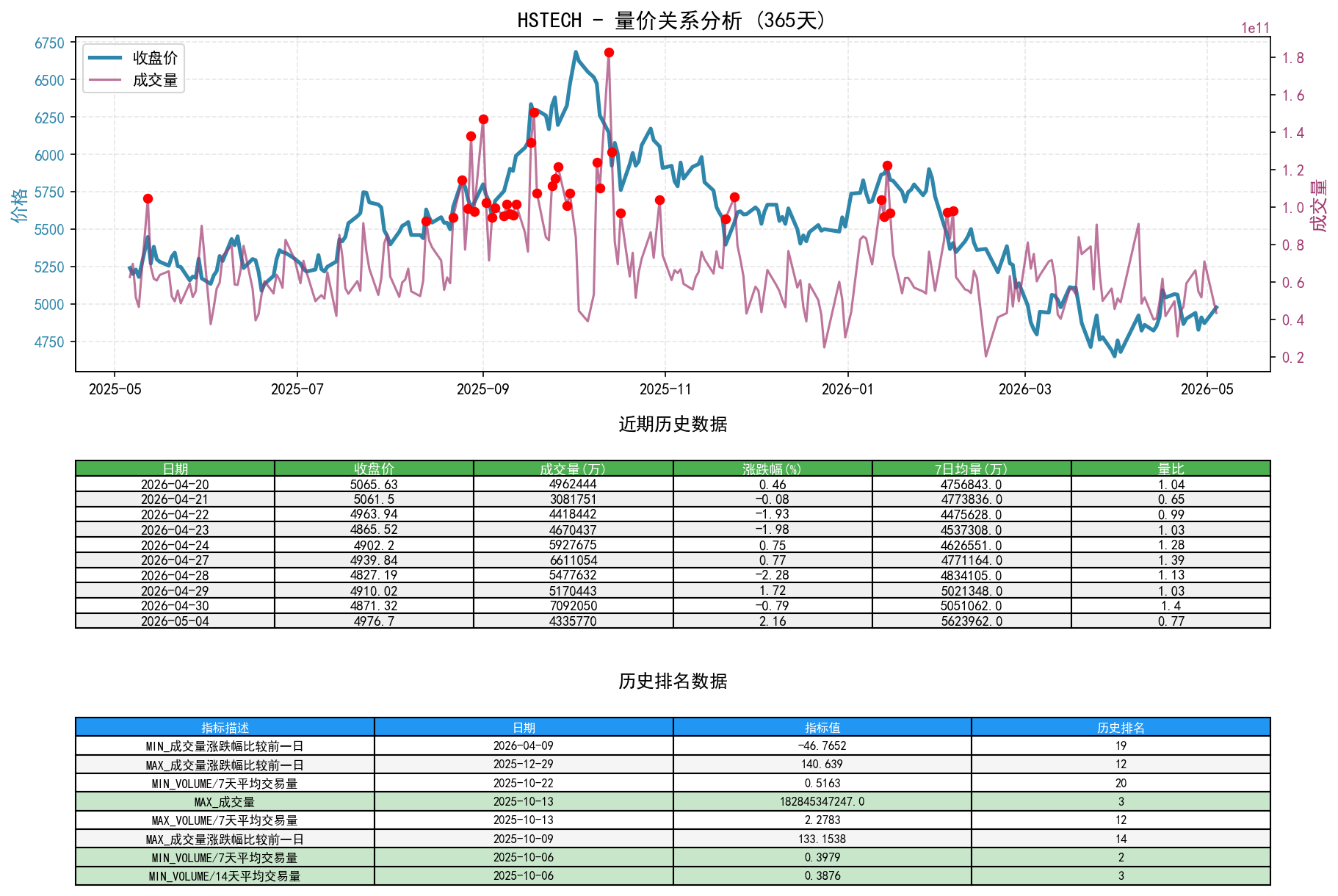Click the 涨跌幅(%) column header
Screen dimensions: 1338x896
tap(773, 469)
